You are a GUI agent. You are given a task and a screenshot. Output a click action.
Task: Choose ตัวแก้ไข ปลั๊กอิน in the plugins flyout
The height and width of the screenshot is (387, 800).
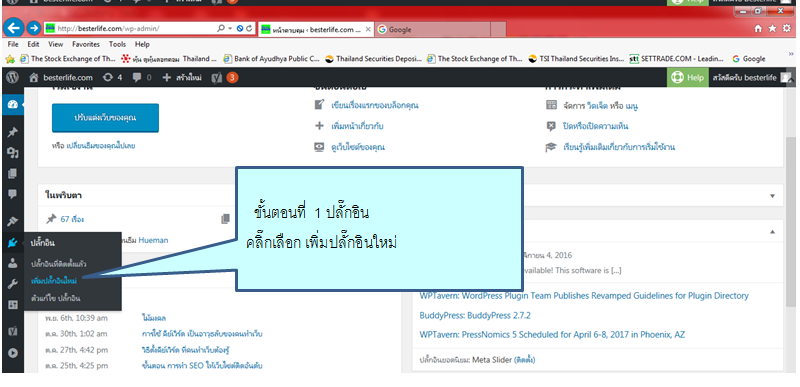point(56,298)
